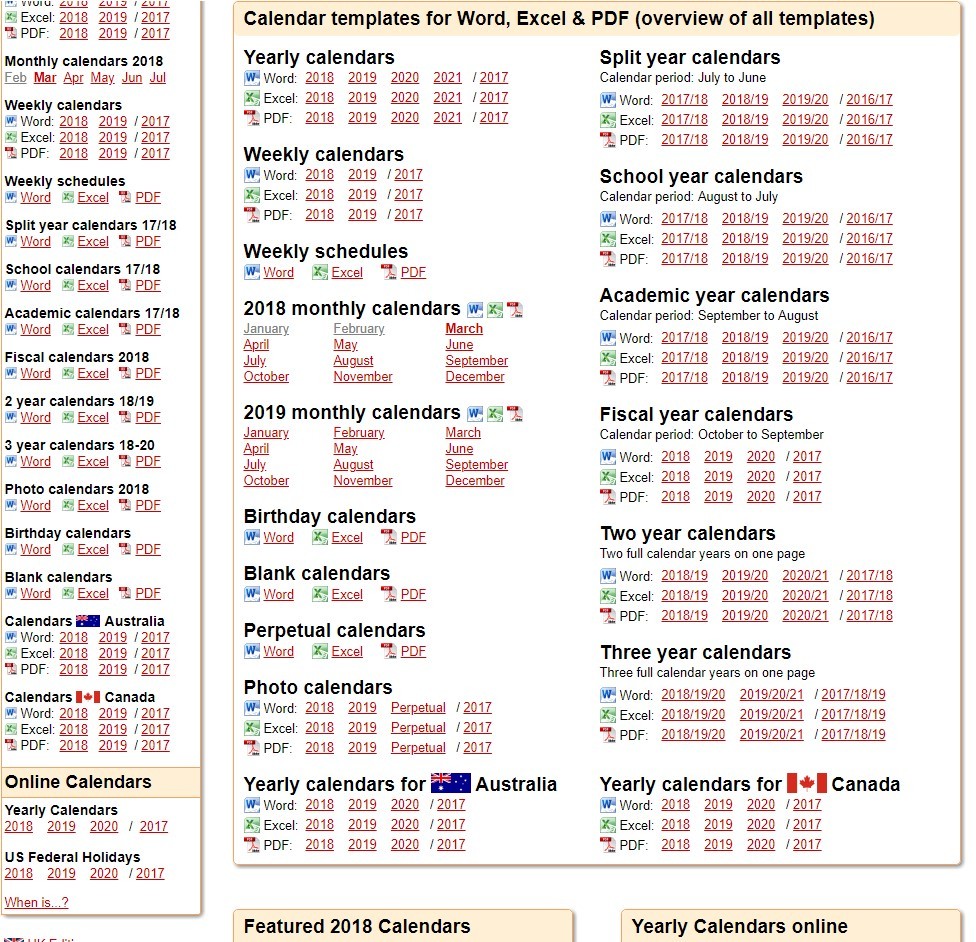Viewport: 976px width, 942px height.
Task: Open Word Canada yearly calendar 2017 in main section
Action: click(x=807, y=805)
